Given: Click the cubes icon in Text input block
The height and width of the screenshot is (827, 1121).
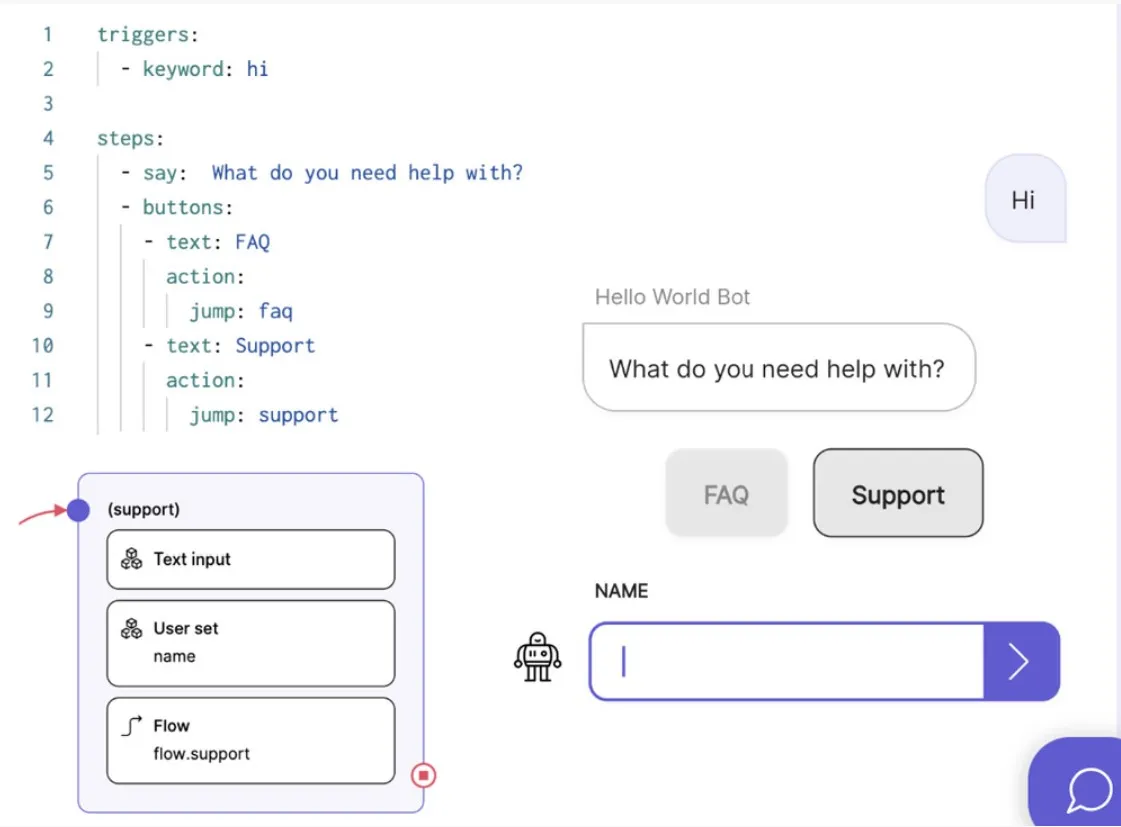Looking at the screenshot, I should pyautogui.click(x=132, y=560).
